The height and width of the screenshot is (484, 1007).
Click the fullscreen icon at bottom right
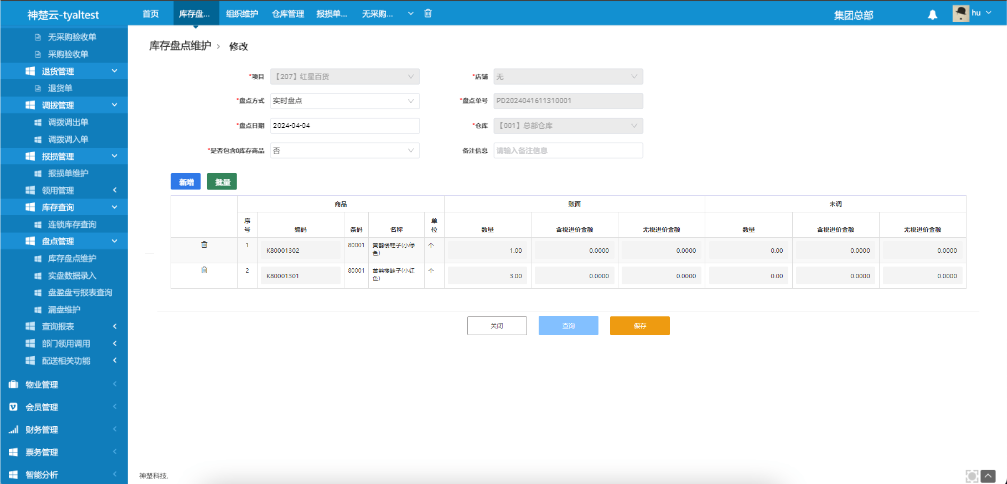(x=970, y=476)
